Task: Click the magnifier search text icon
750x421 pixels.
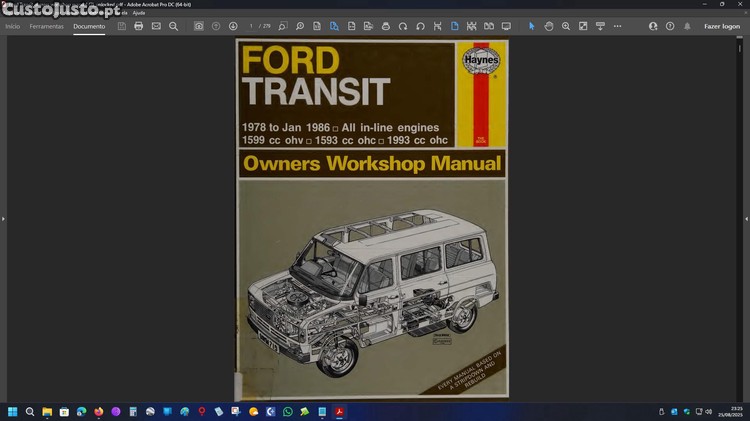Action: 173,26
